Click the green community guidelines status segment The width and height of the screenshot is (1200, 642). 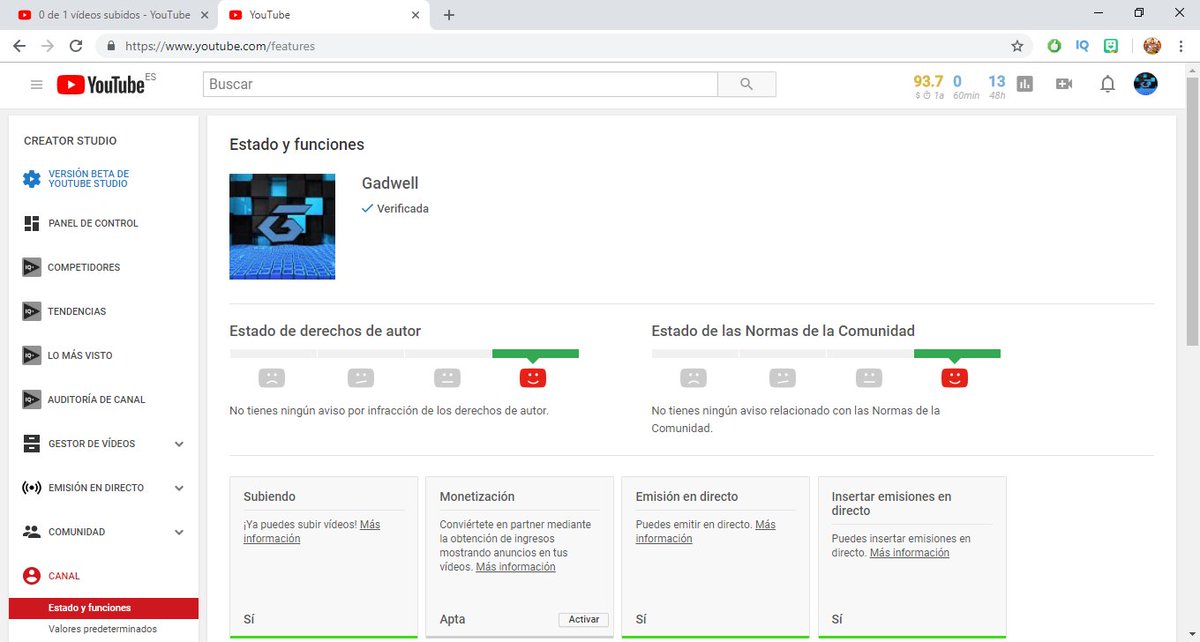tap(957, 353)
